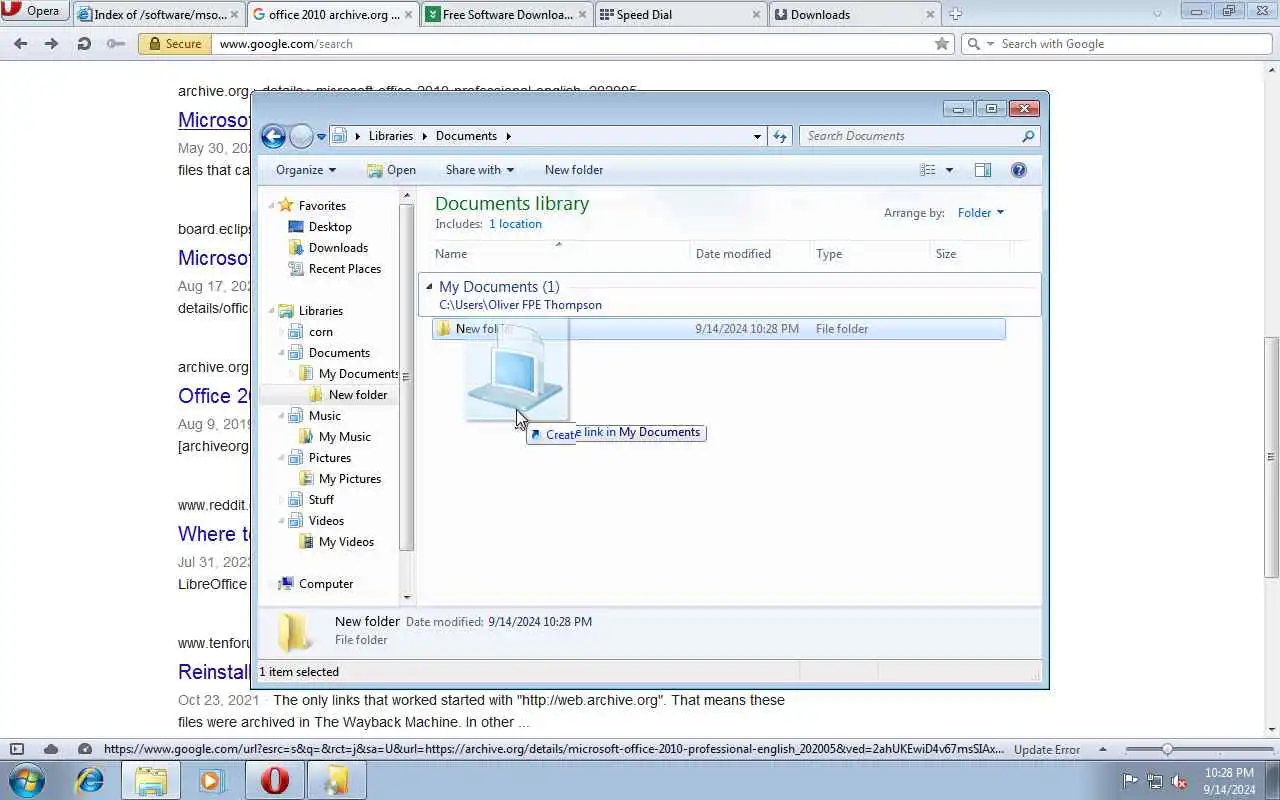
Task: Select My Music folder
Action: click(x=344, y=436)
